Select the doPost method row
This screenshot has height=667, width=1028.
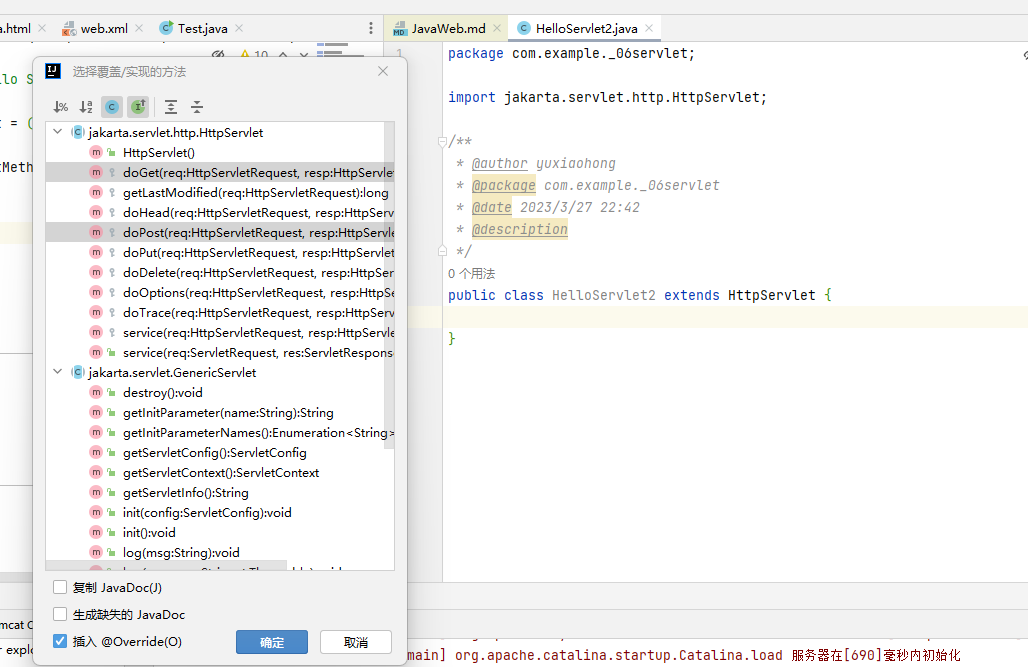pos(220,233)
